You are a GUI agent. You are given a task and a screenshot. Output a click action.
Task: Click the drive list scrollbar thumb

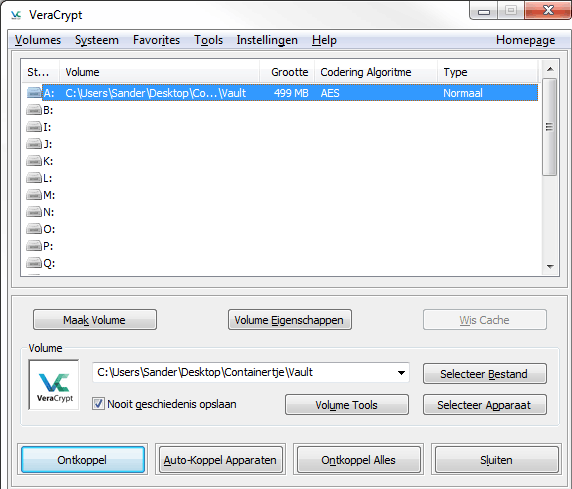pos(549,127)
